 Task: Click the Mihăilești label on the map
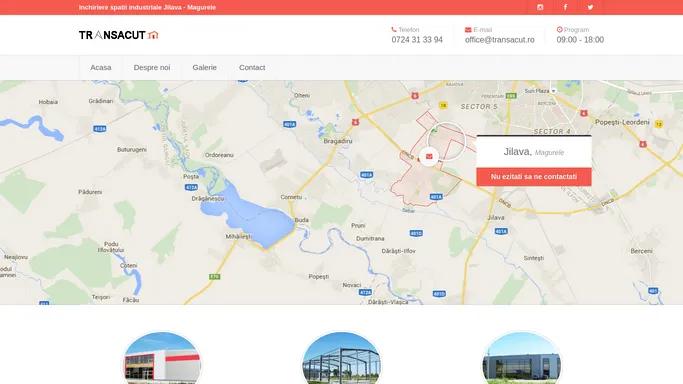(238, 236)
